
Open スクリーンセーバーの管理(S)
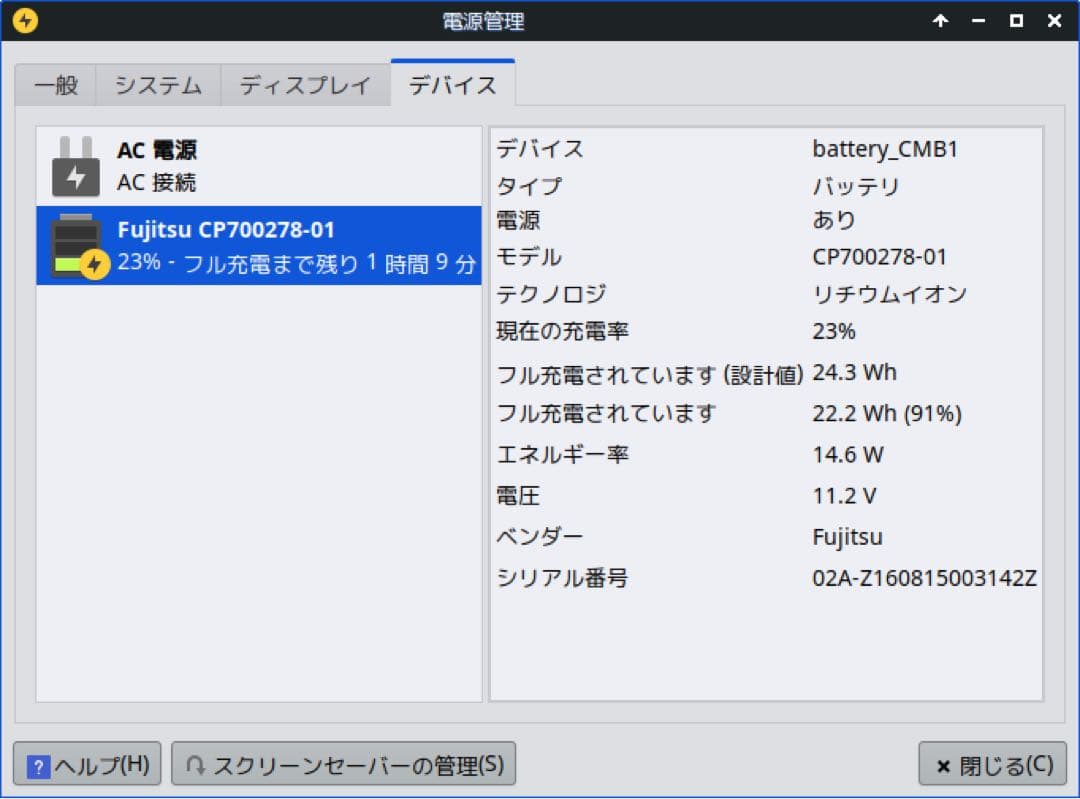pyautogui.click(x=343, y=763)
